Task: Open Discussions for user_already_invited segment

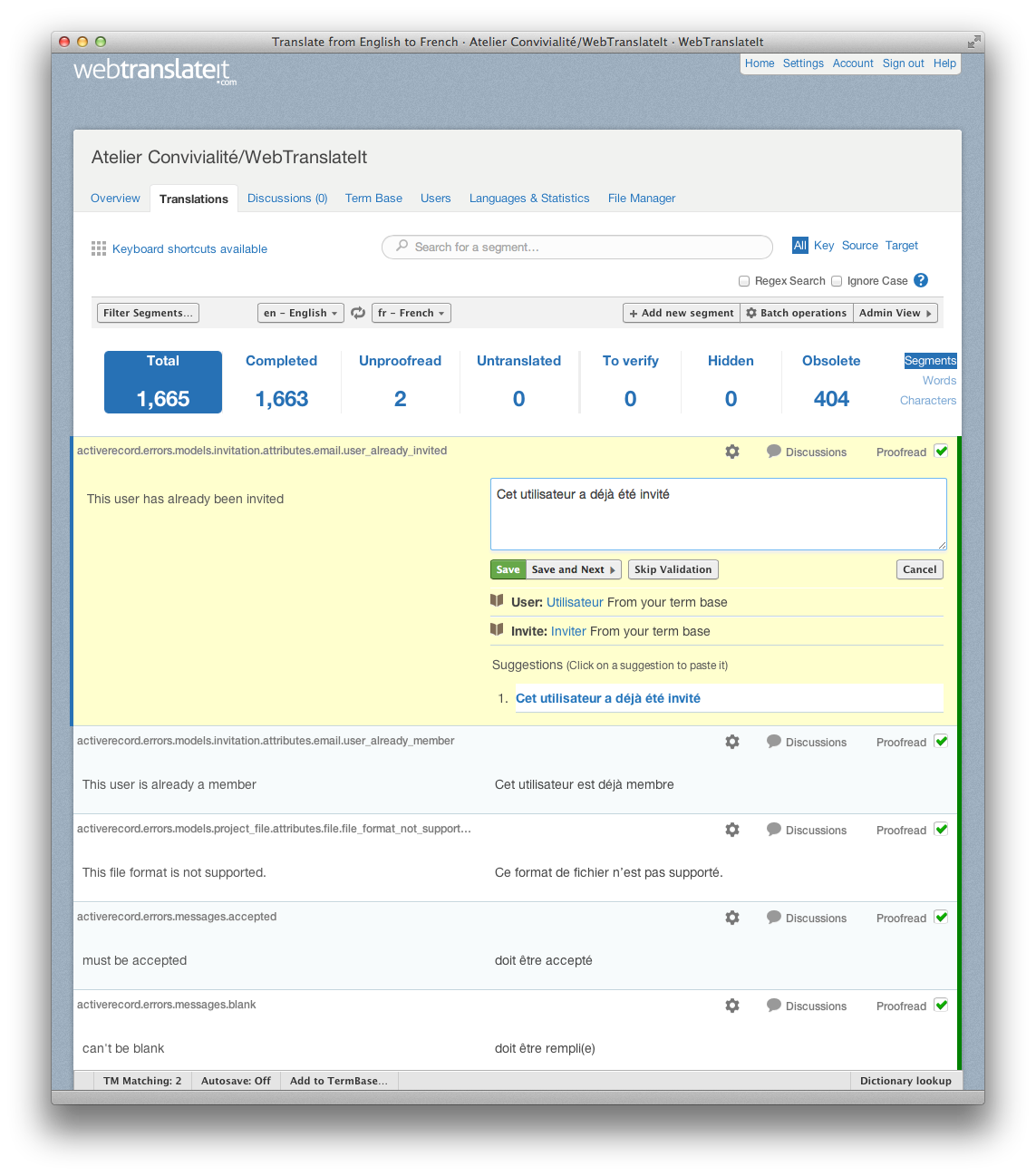Action: pyautogui.click(x=807, y=452)
